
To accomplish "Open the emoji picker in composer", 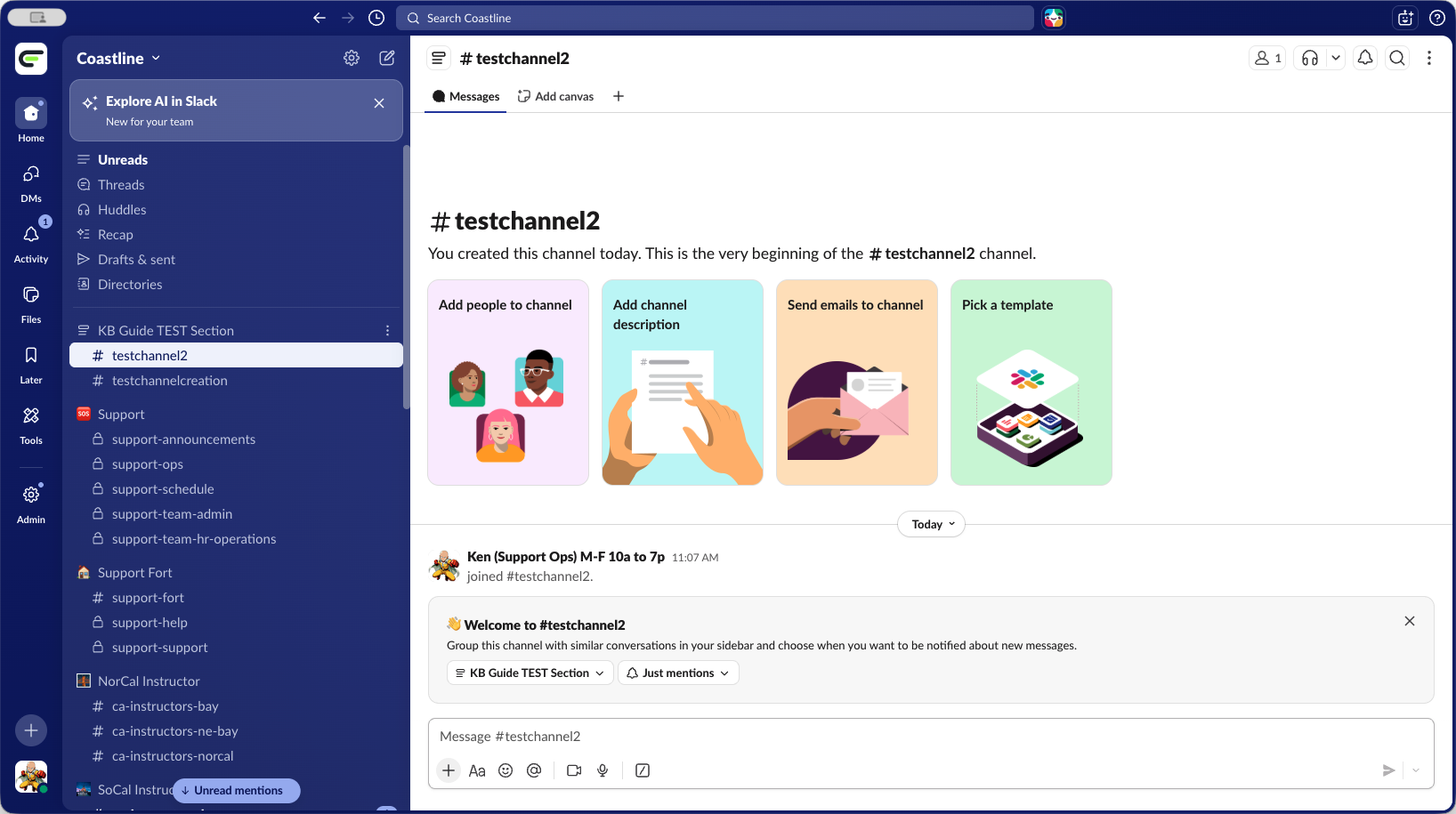I will coord(506,770).
